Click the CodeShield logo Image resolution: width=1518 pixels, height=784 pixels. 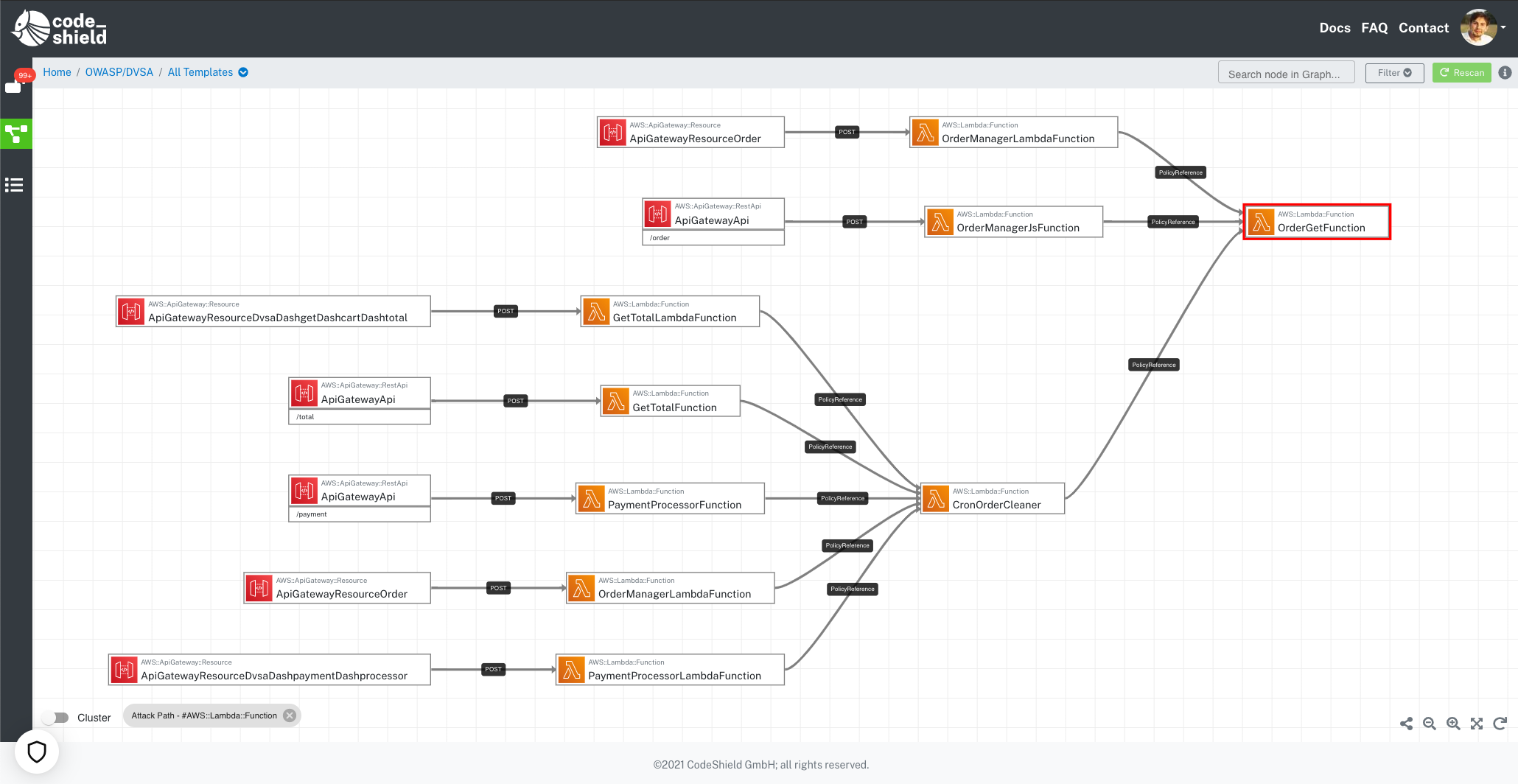pos(59,28)
